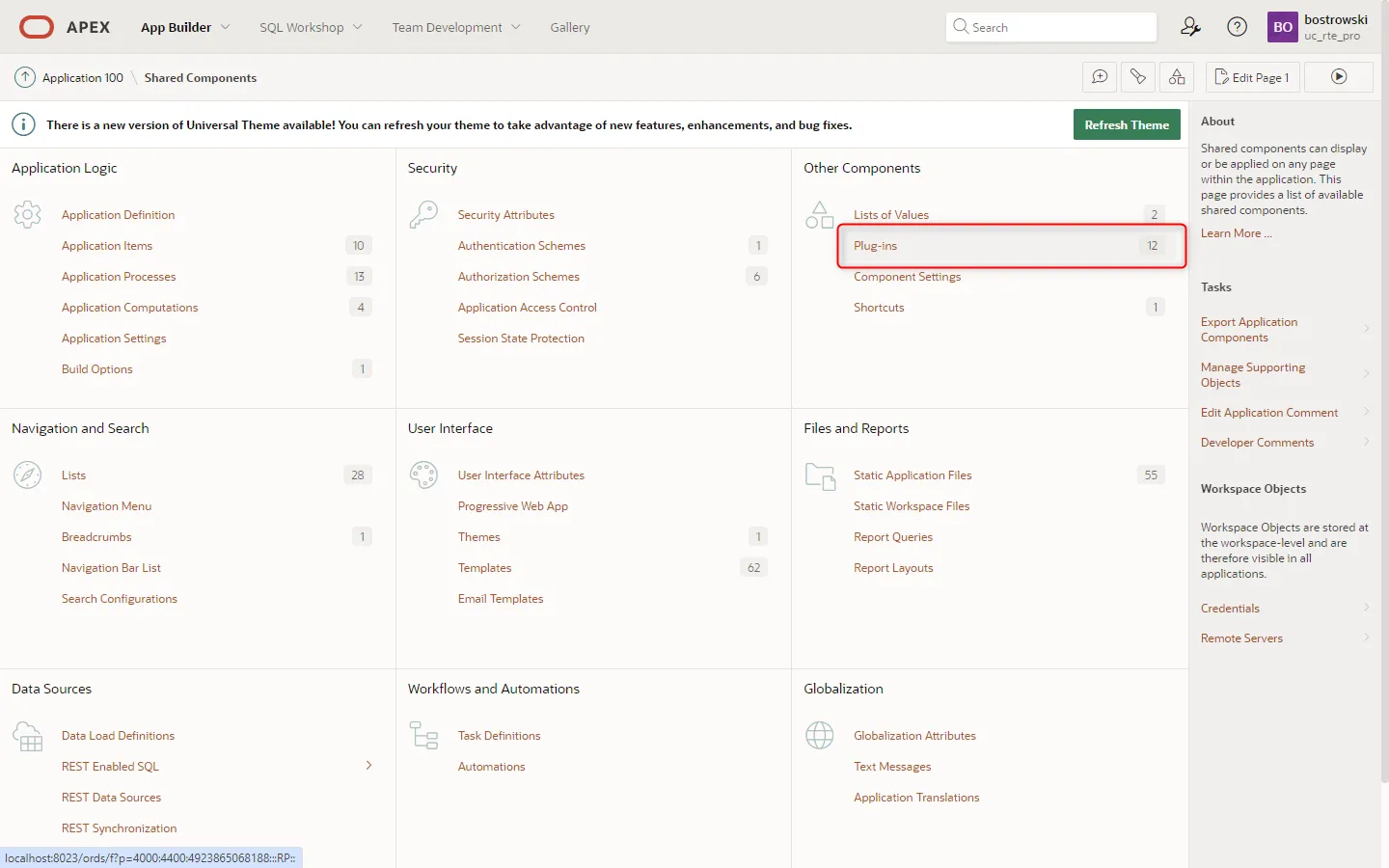This screenshot has width=1389, height=868.
Task: Expand the REST Enabled SQL chevron
Action: [368, 766]
